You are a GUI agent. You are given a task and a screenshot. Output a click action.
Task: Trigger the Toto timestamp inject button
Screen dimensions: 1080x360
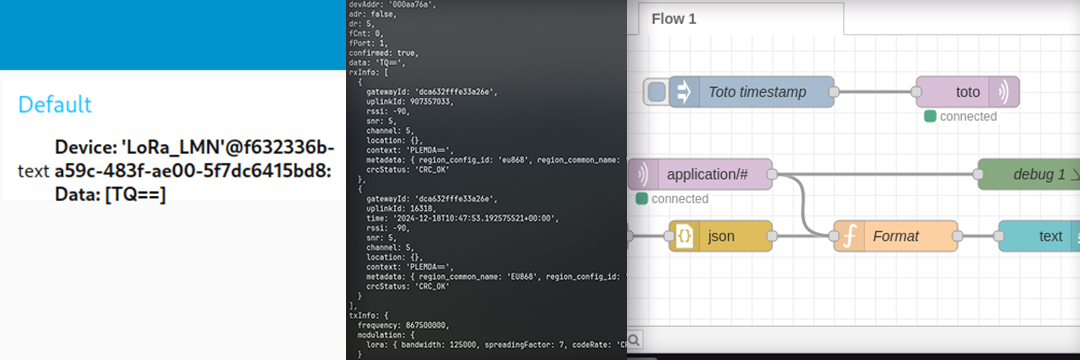point(657,92)
